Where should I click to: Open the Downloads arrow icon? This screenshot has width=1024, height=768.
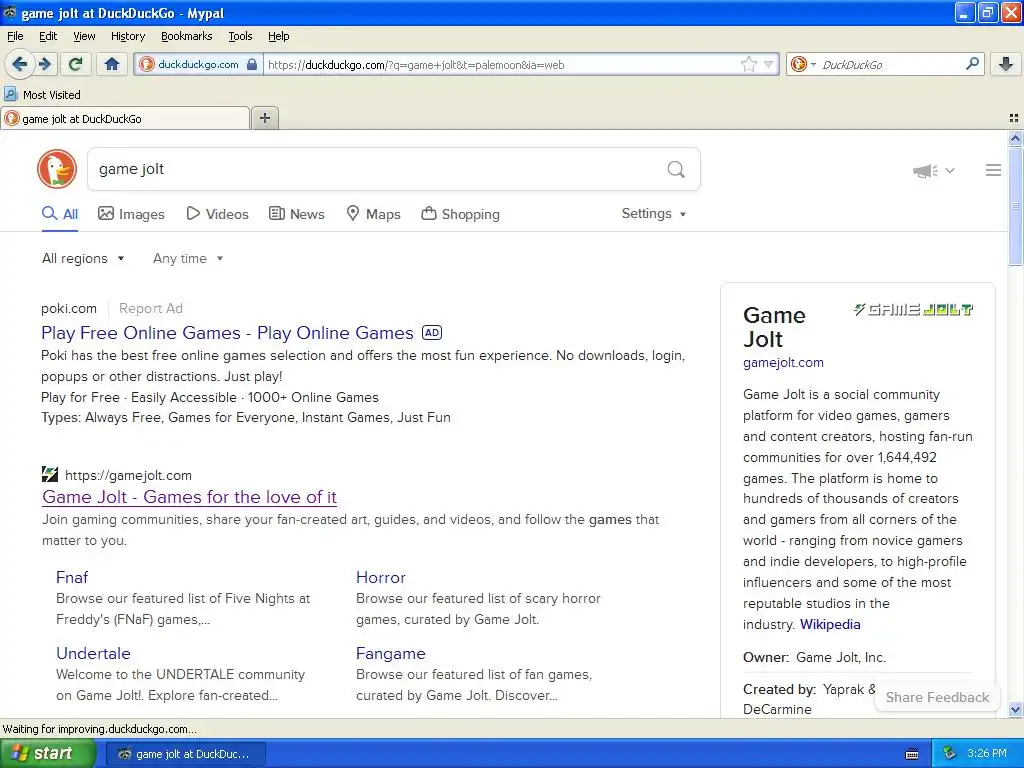(1006, 64)
